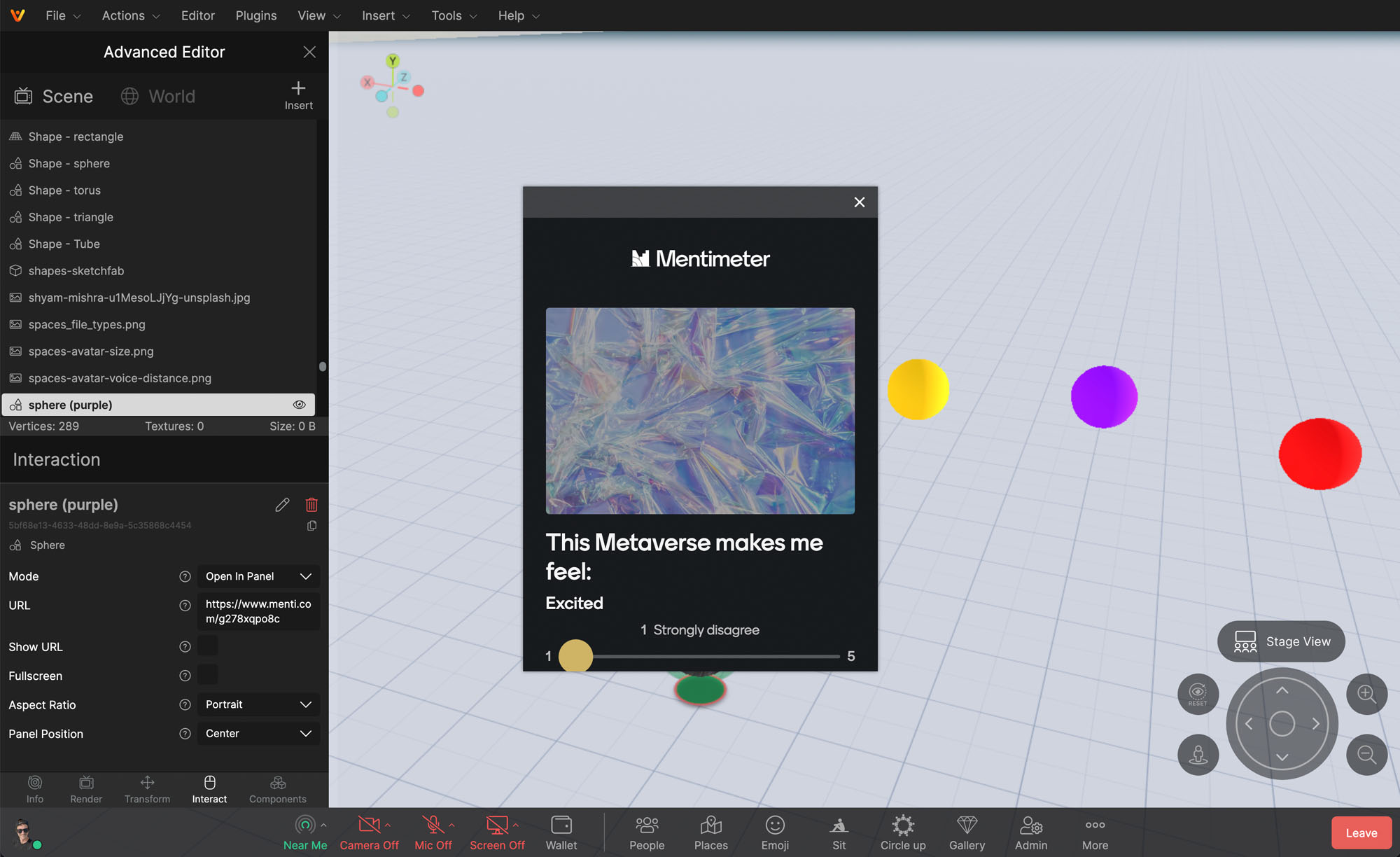This screenshot has width=1400, height=857.
Task: Click the Leave button
Action: [x=1361, y=832]
